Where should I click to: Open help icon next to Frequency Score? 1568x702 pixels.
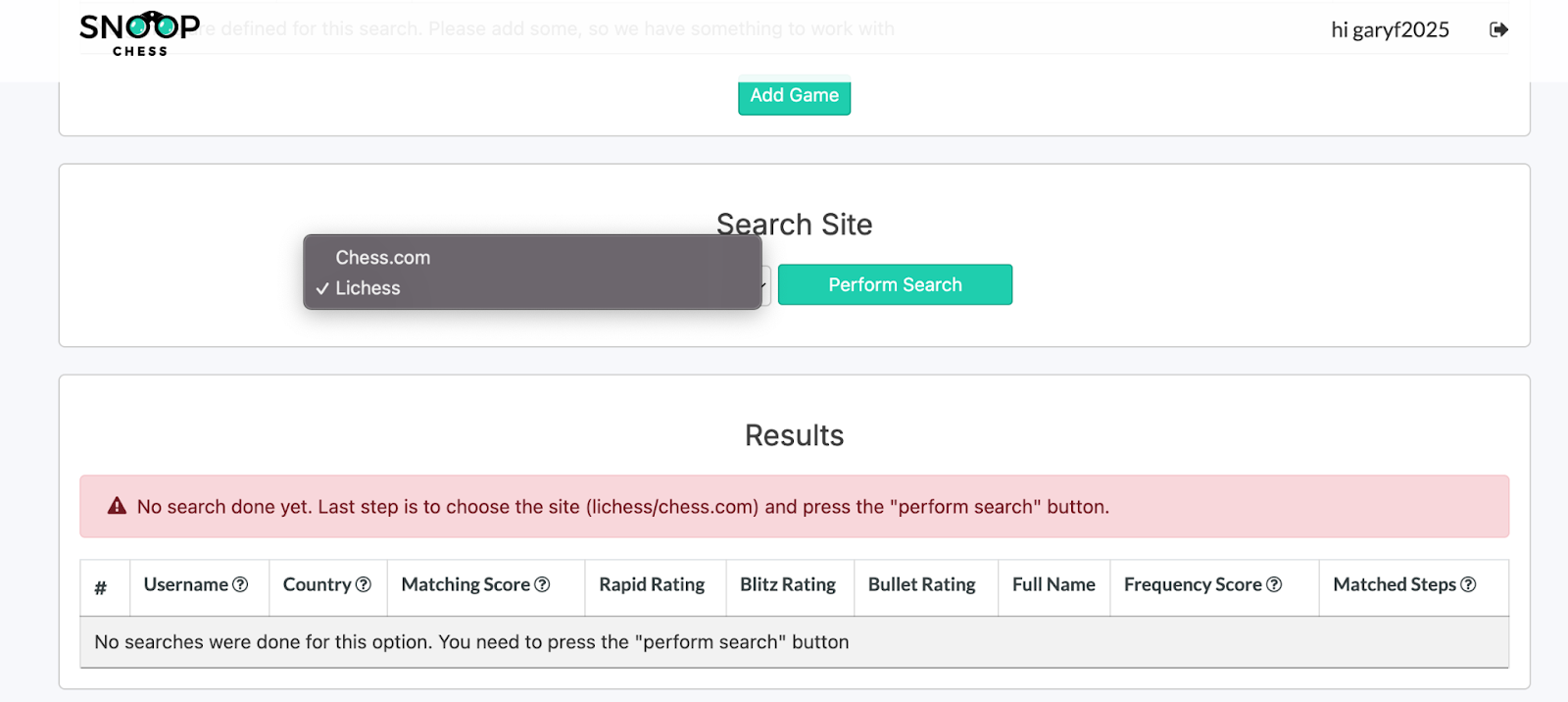pos(1274,584)
